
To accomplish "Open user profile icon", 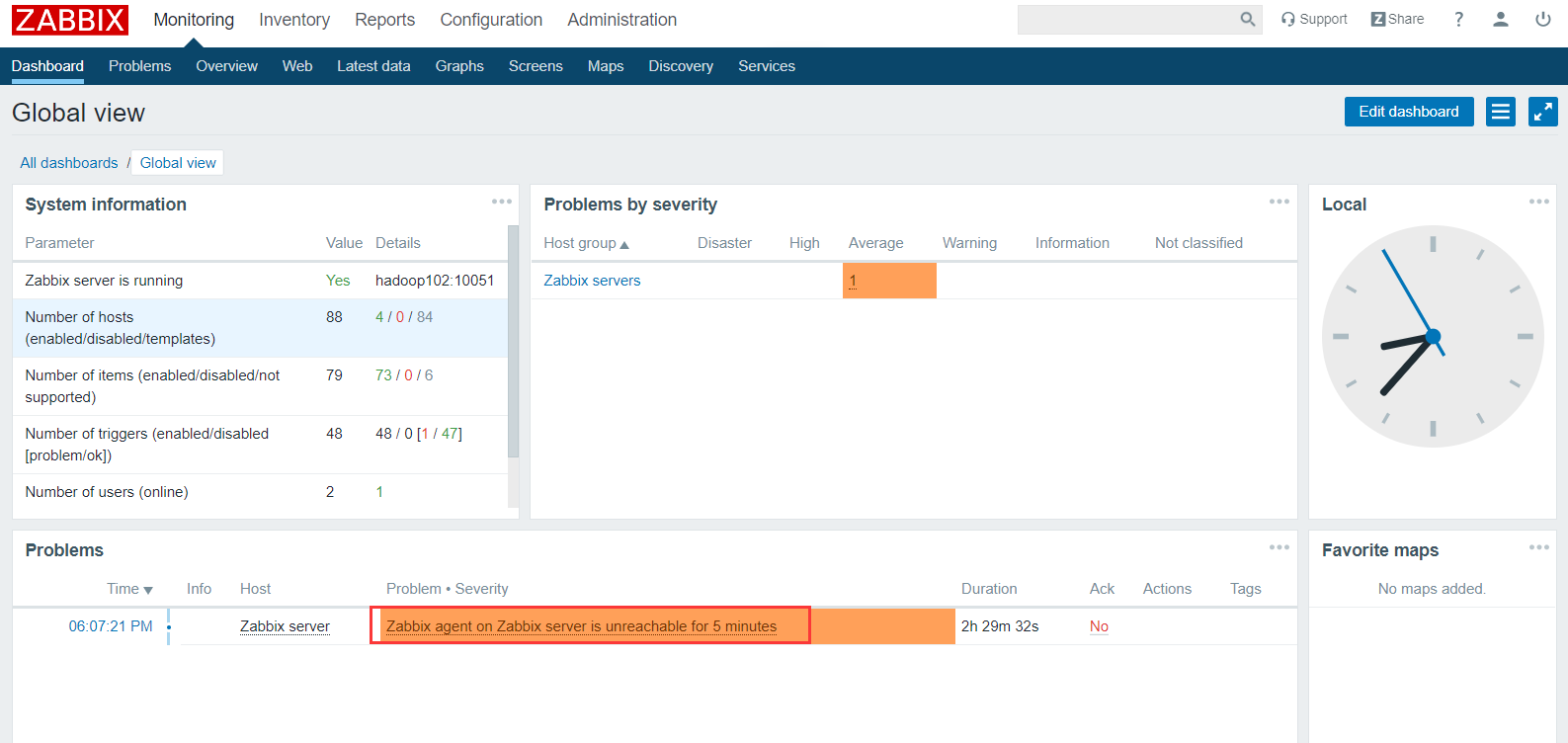I will point(1501,19).
